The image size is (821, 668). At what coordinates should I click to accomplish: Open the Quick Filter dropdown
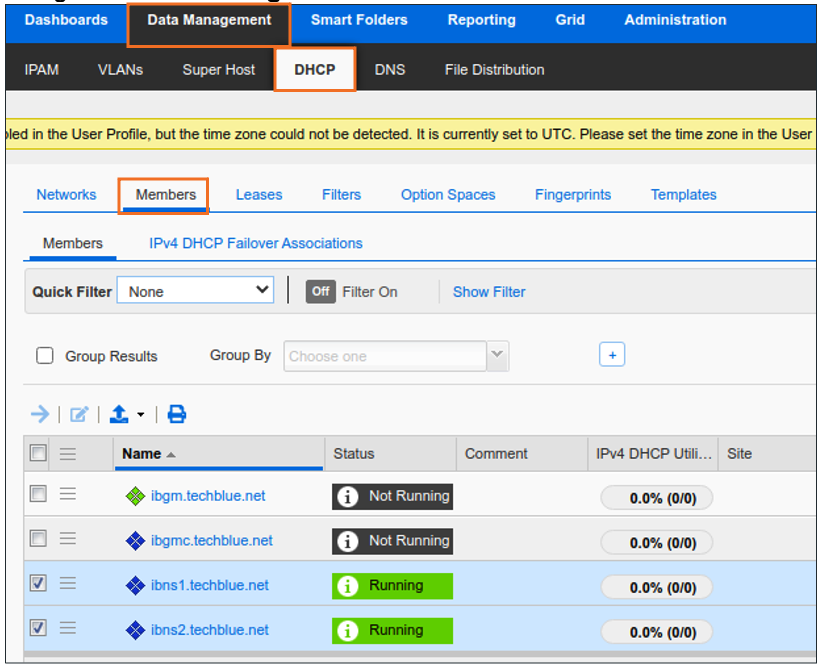tap(195, 291)
